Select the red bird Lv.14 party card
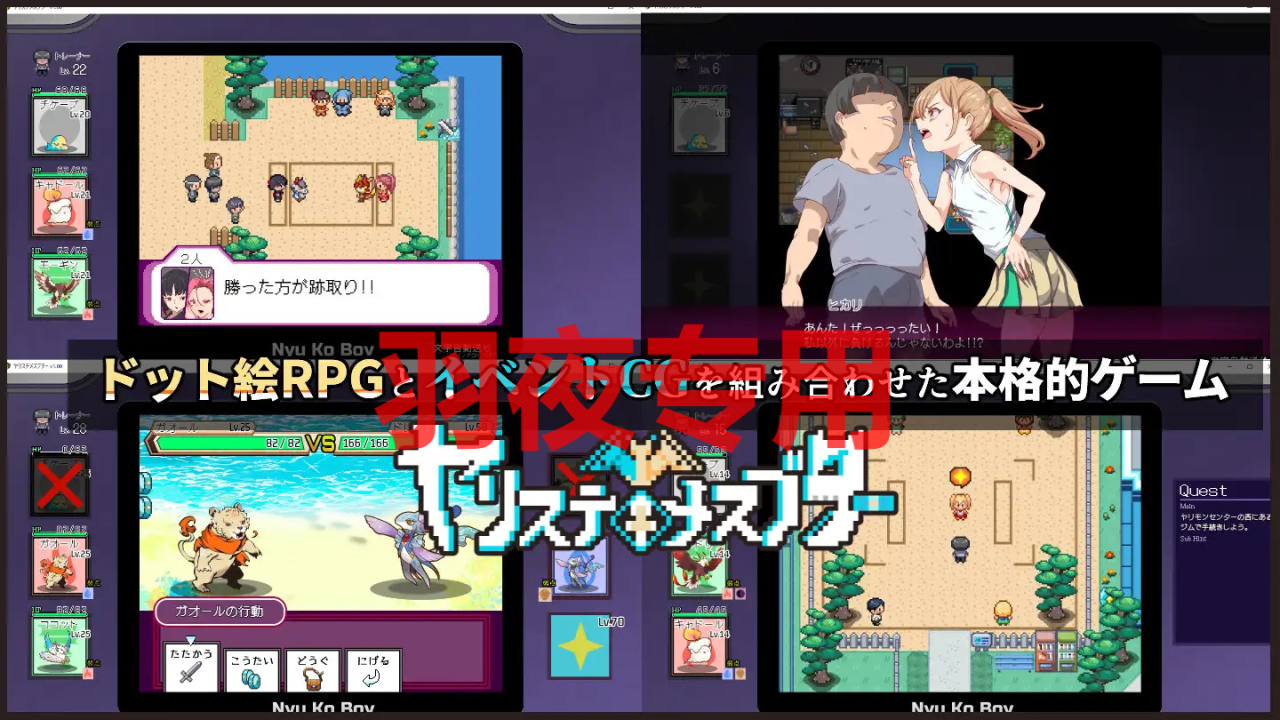 700,565
